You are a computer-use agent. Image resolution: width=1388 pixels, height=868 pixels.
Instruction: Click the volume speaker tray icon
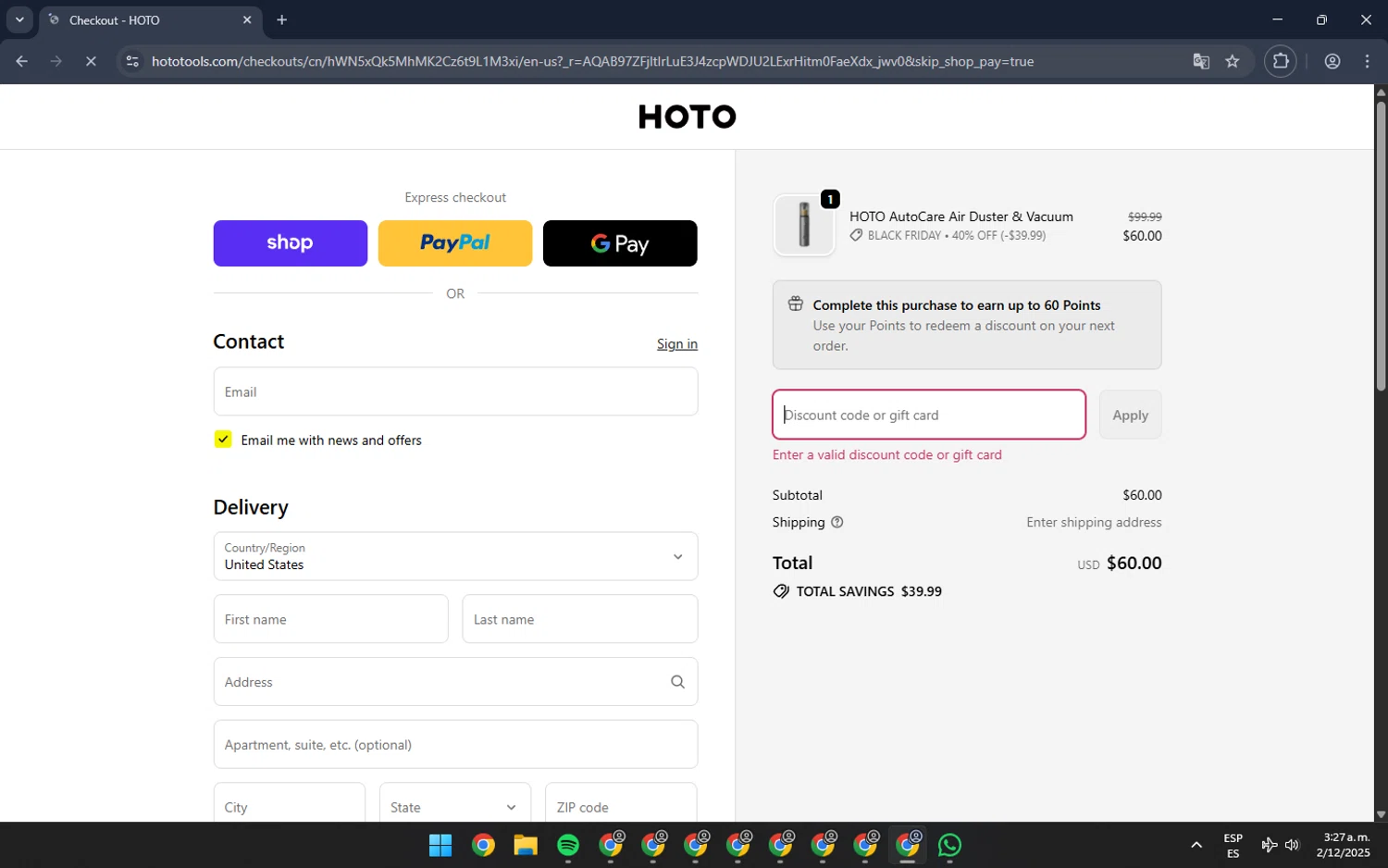pos(1292,845)
